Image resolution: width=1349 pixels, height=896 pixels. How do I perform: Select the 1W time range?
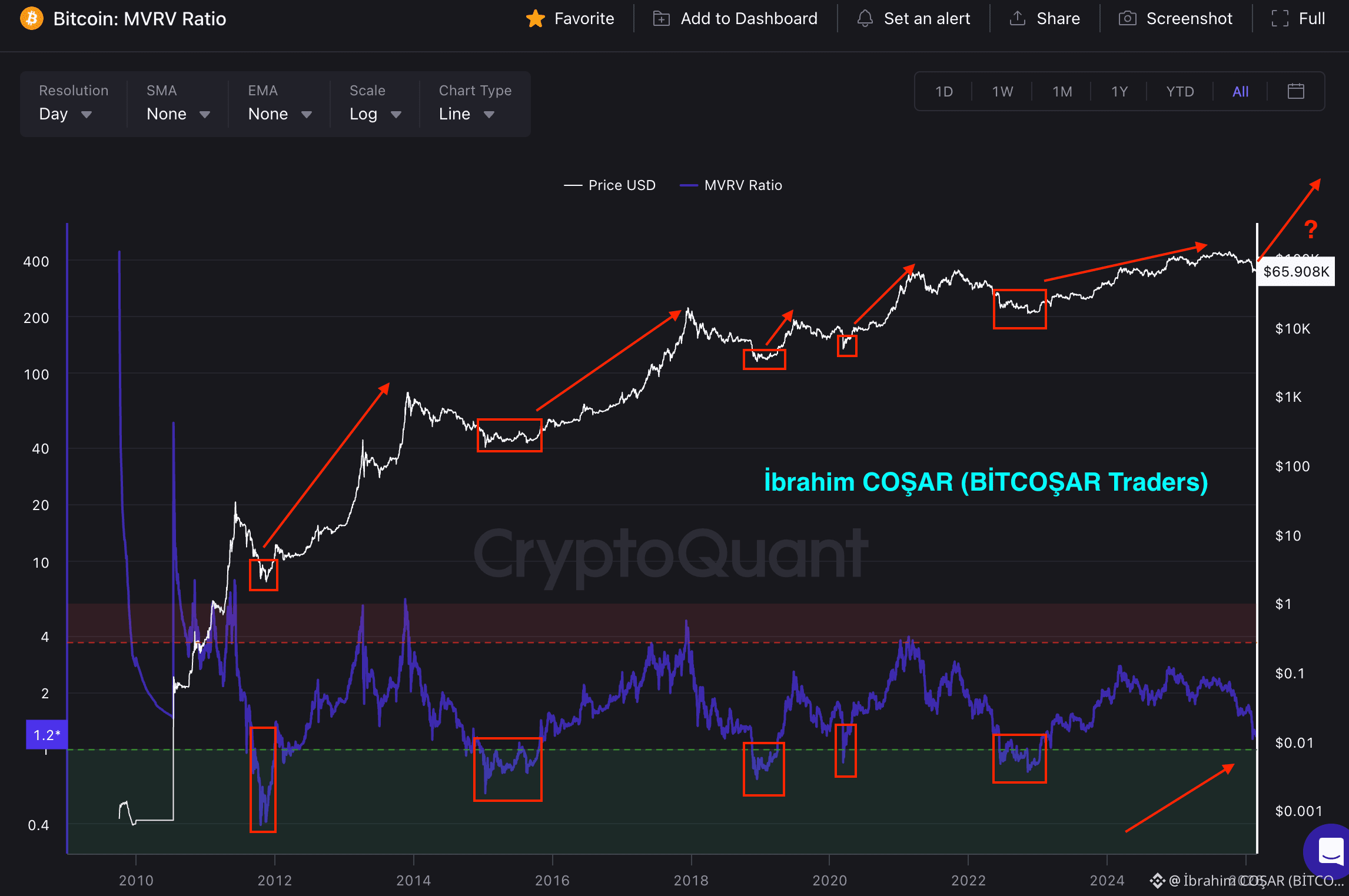pyautogui.click(x=1002, y=92)
